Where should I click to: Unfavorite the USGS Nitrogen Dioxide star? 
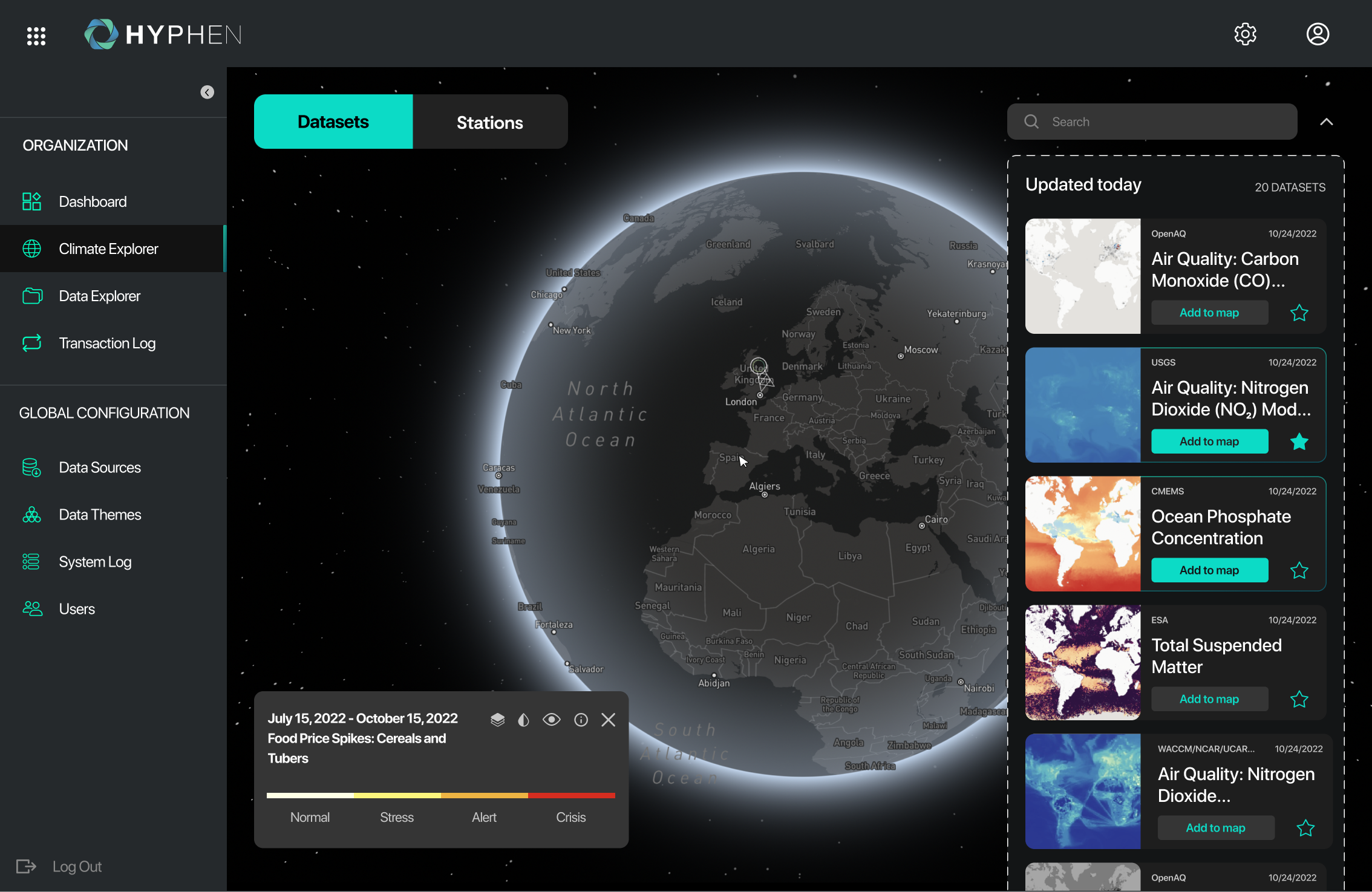pyautogui.click(x=1299, y=441)
